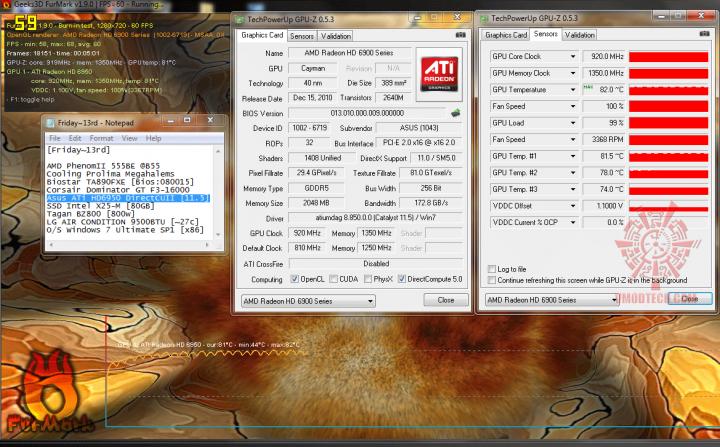Enable Continue refreshing in background checkbox
The width and height of the screenshot is (720, 447).
click(x=492, y=280)
